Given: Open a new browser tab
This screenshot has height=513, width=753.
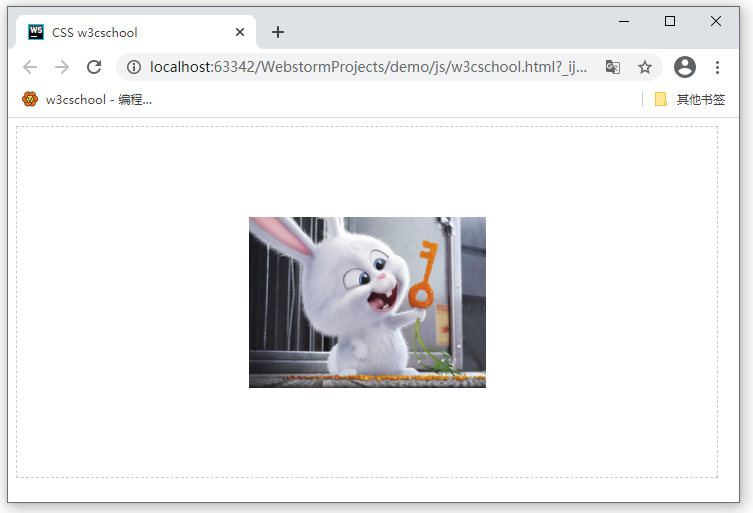Looking at the screenshot, I should click(278, 32).
